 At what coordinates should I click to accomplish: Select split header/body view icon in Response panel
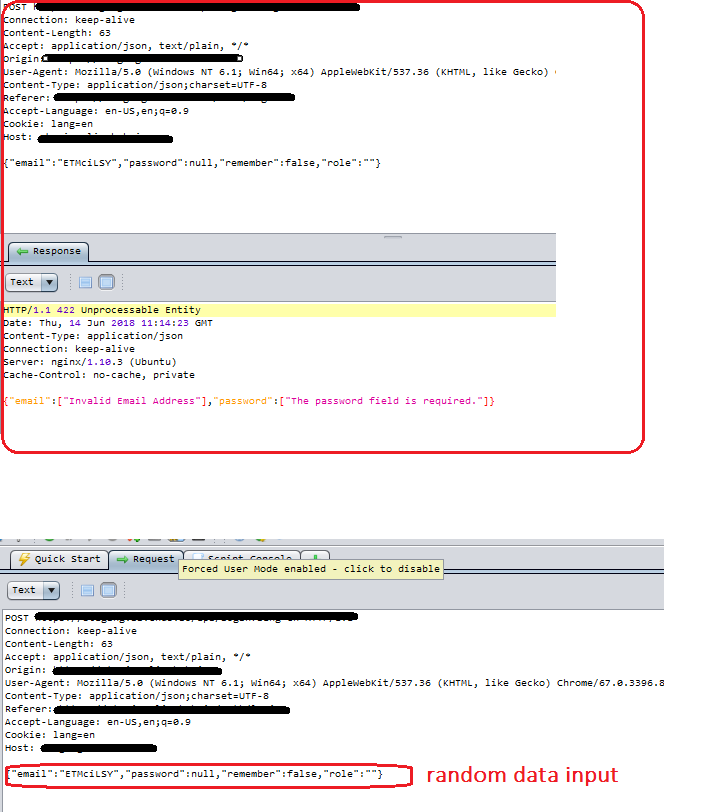(x=85, y=282)
